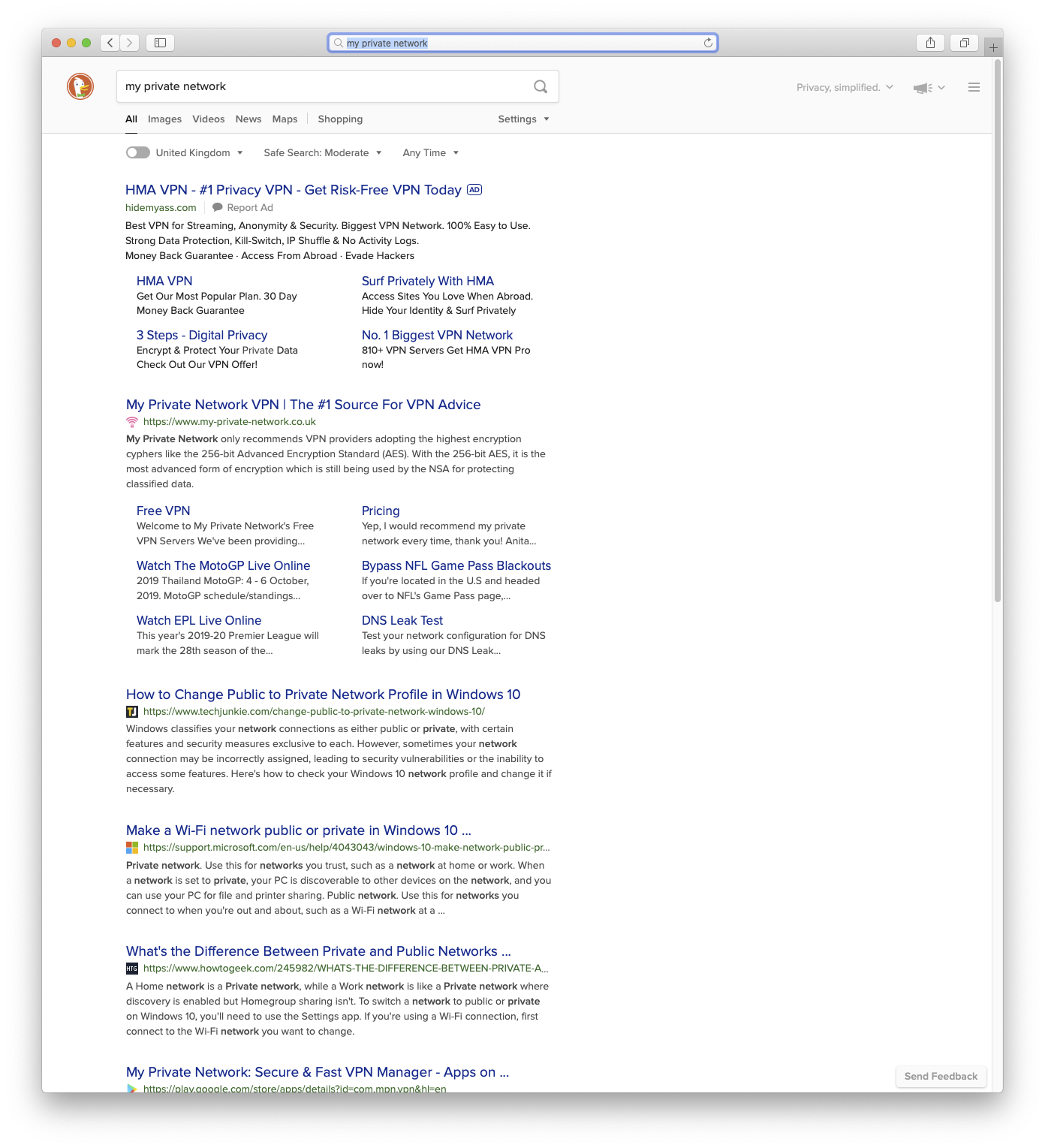The height and width of the screenshot is (1148, 1045).
Task: Click the Microsoft favicon
Action: pyautogui.click(x=132, y=848)
